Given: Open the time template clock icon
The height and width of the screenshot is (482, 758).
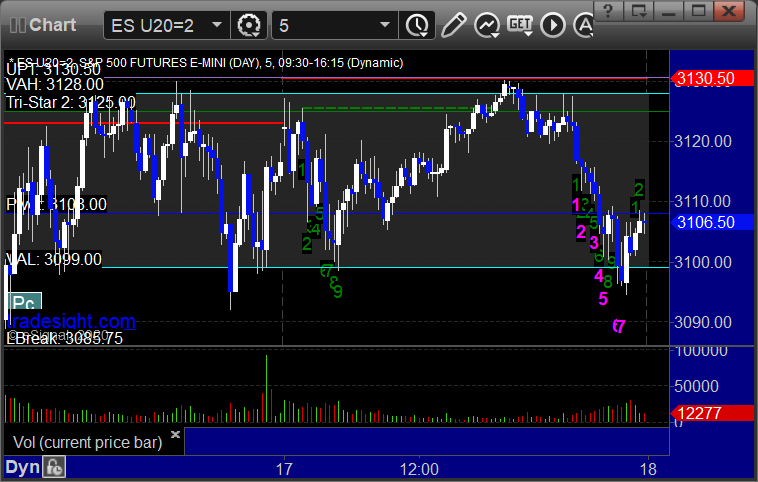Looking at the screenshot, I should point(417,25).
